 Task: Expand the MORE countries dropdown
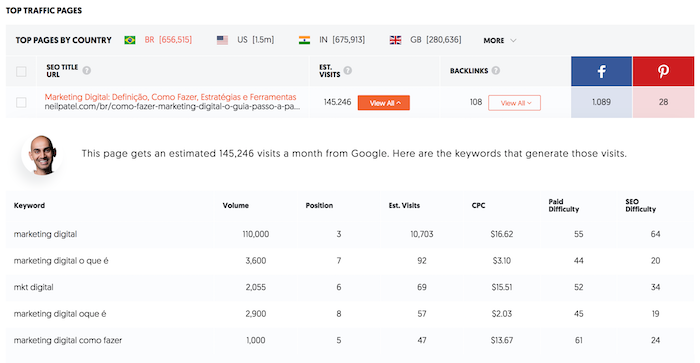tap(500, 41)
